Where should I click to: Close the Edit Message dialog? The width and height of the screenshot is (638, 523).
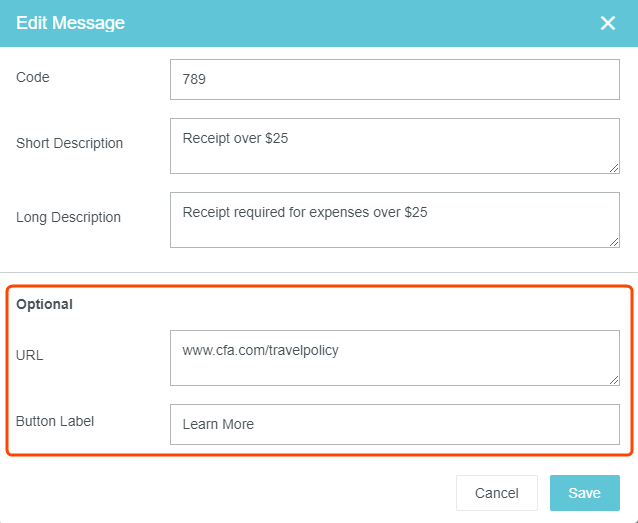click(608, 23)
